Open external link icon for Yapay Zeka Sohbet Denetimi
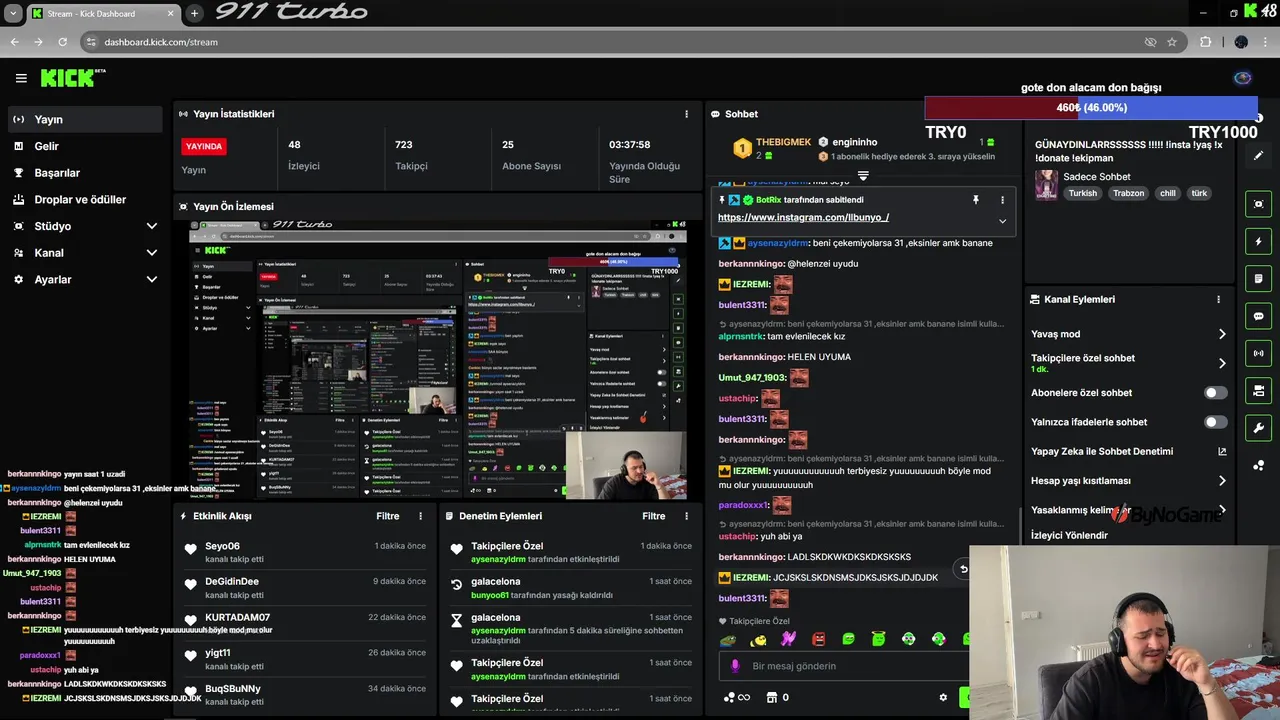1280x720 pixels. point(1221,451)
